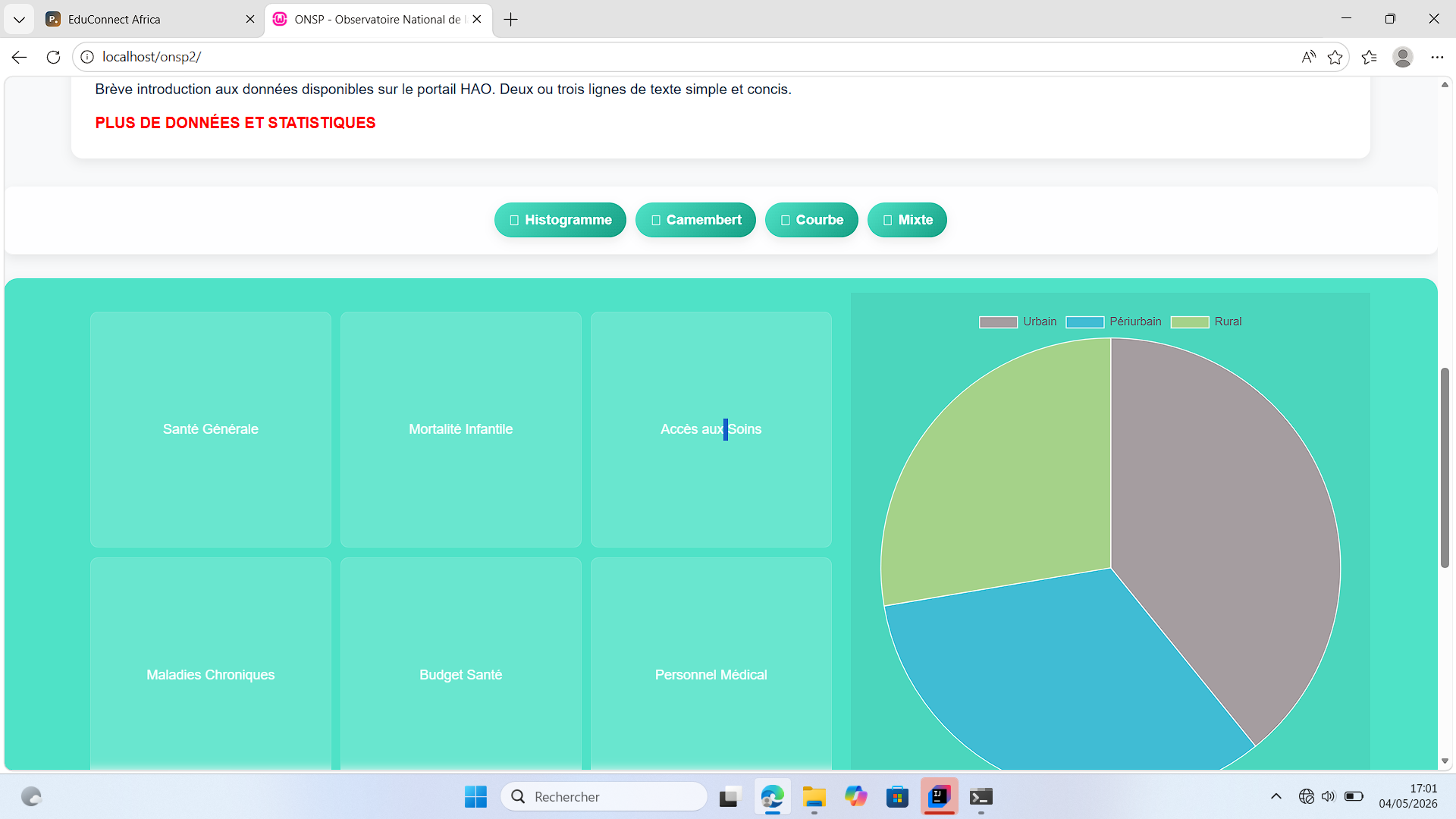Open the Windows Start menu

coord(475,797)
